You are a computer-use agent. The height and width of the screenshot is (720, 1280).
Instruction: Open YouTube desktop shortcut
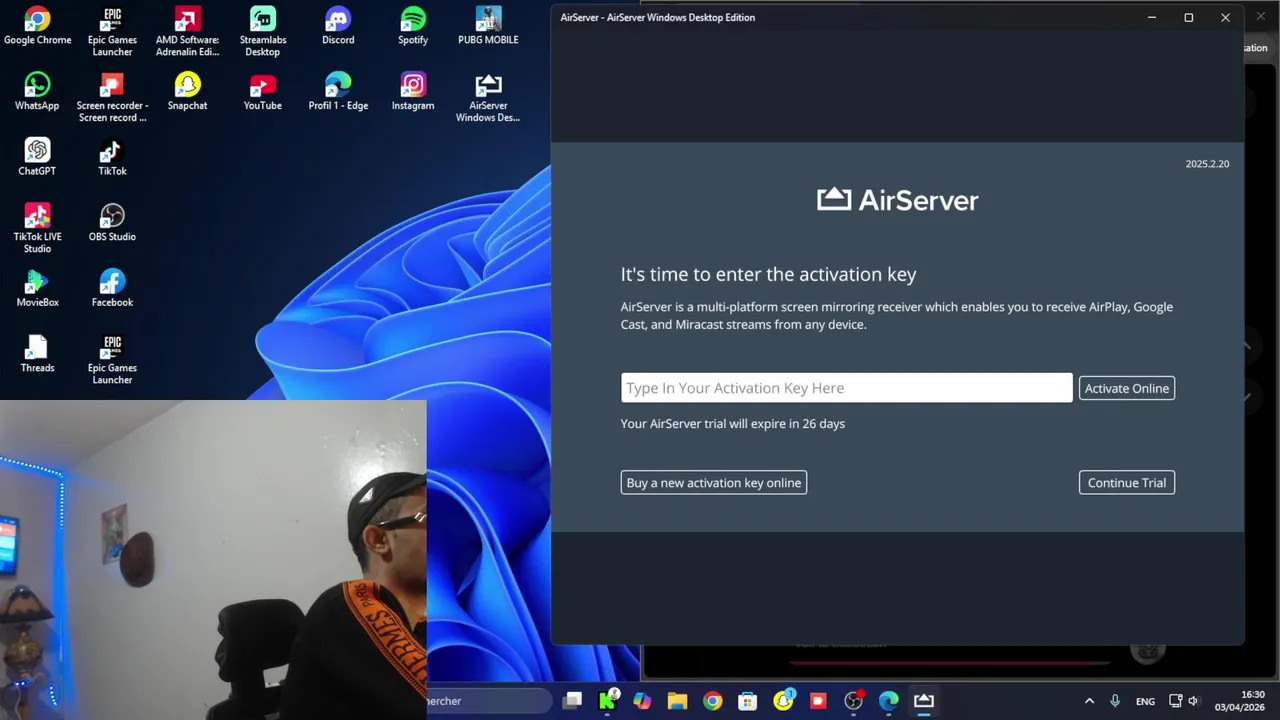(x=262, y=92)
